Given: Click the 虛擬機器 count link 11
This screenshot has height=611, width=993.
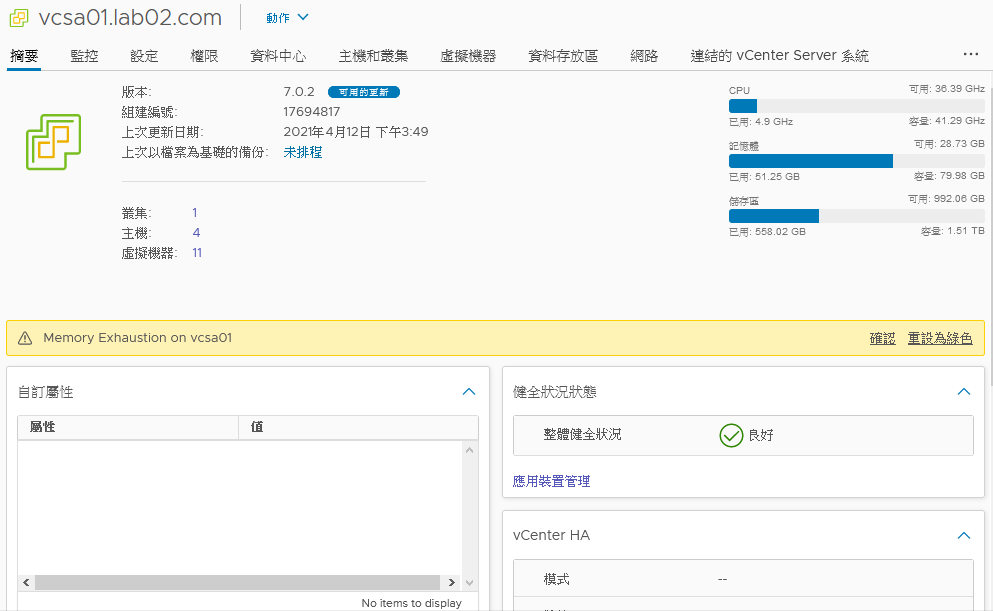Looking at the screenshot, I should (197, 253).
